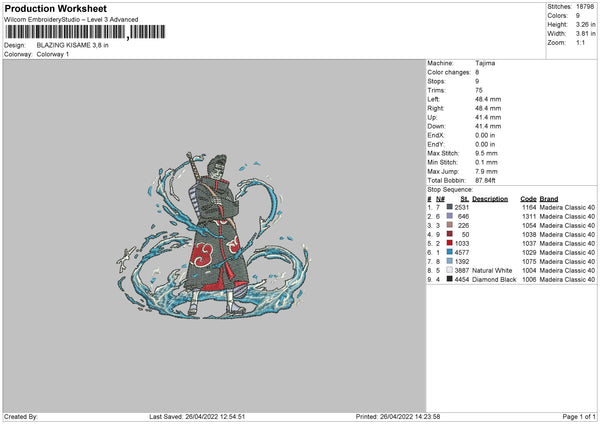Click the Width value 3.81 in
The width and height of the screenshot is (600, 424).
[x=585, y=34]
